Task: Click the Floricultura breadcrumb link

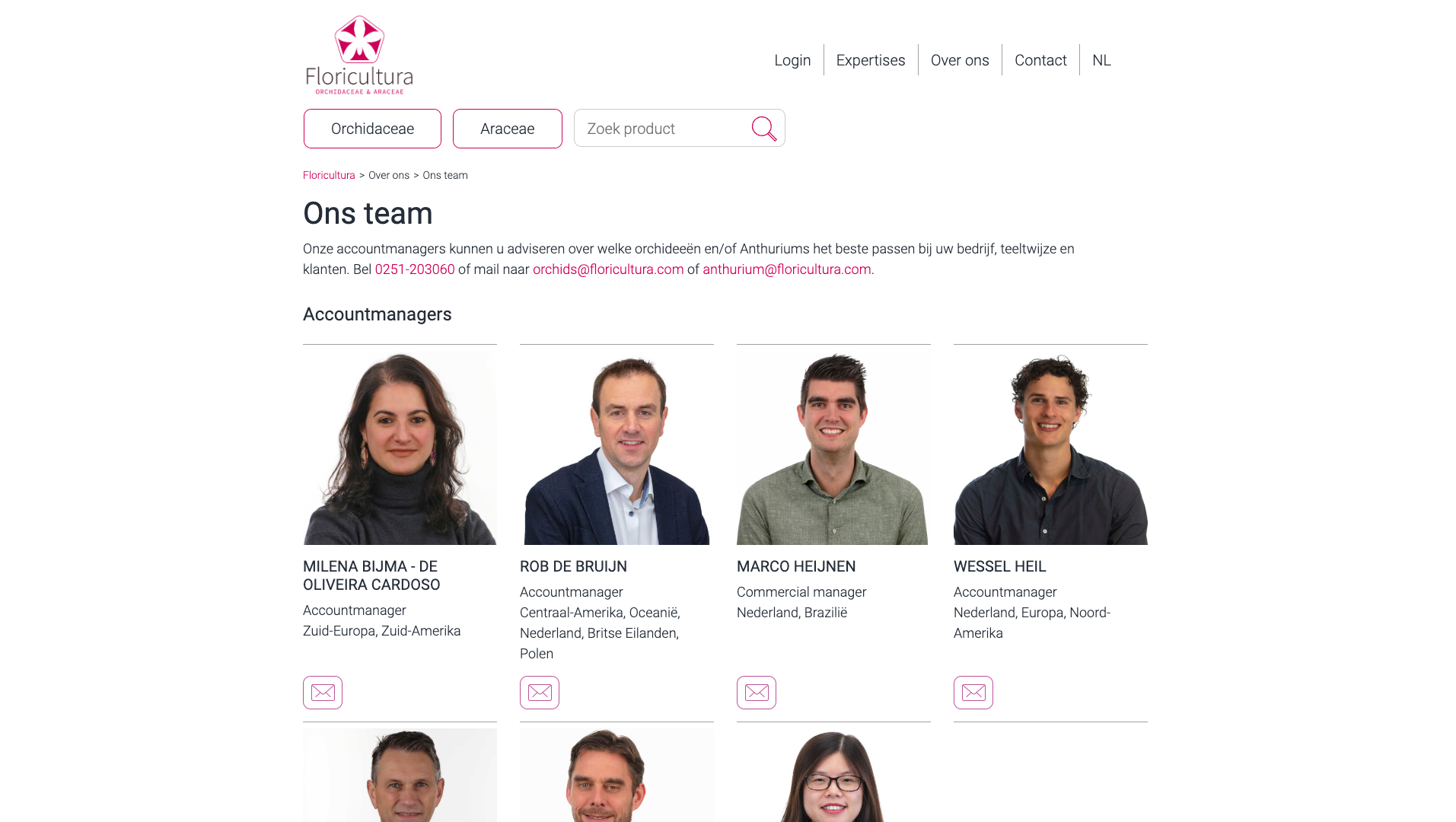Action: [329, 175]
